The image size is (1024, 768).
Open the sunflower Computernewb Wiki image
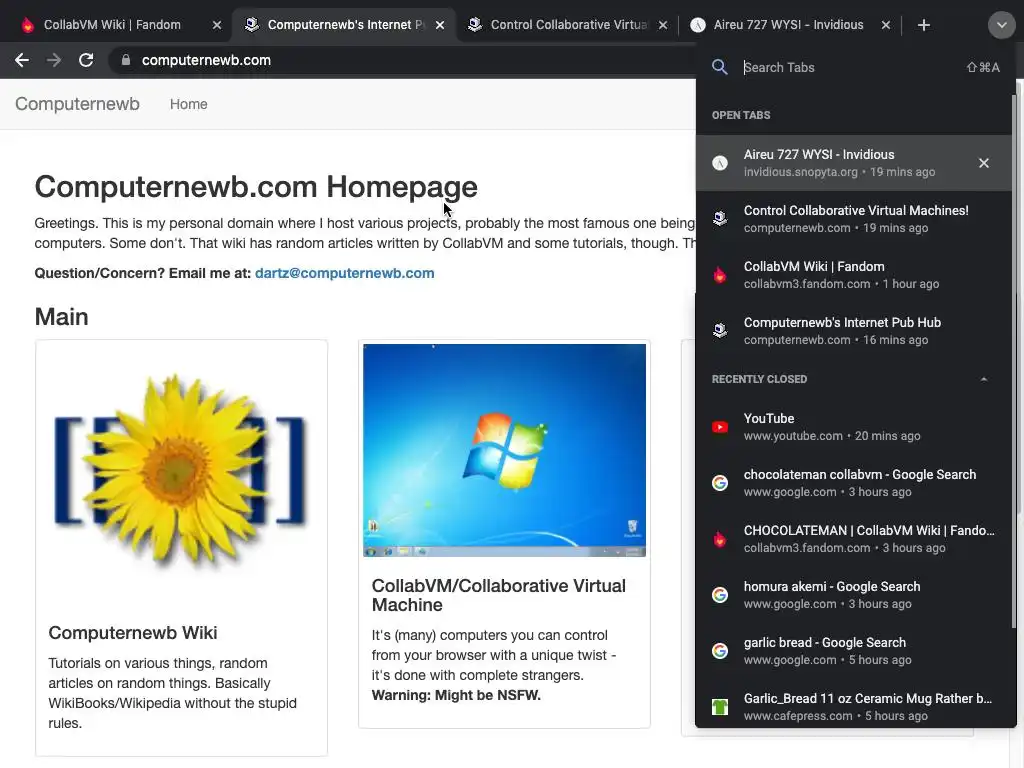pyautogui.click(x=181, y=472)
